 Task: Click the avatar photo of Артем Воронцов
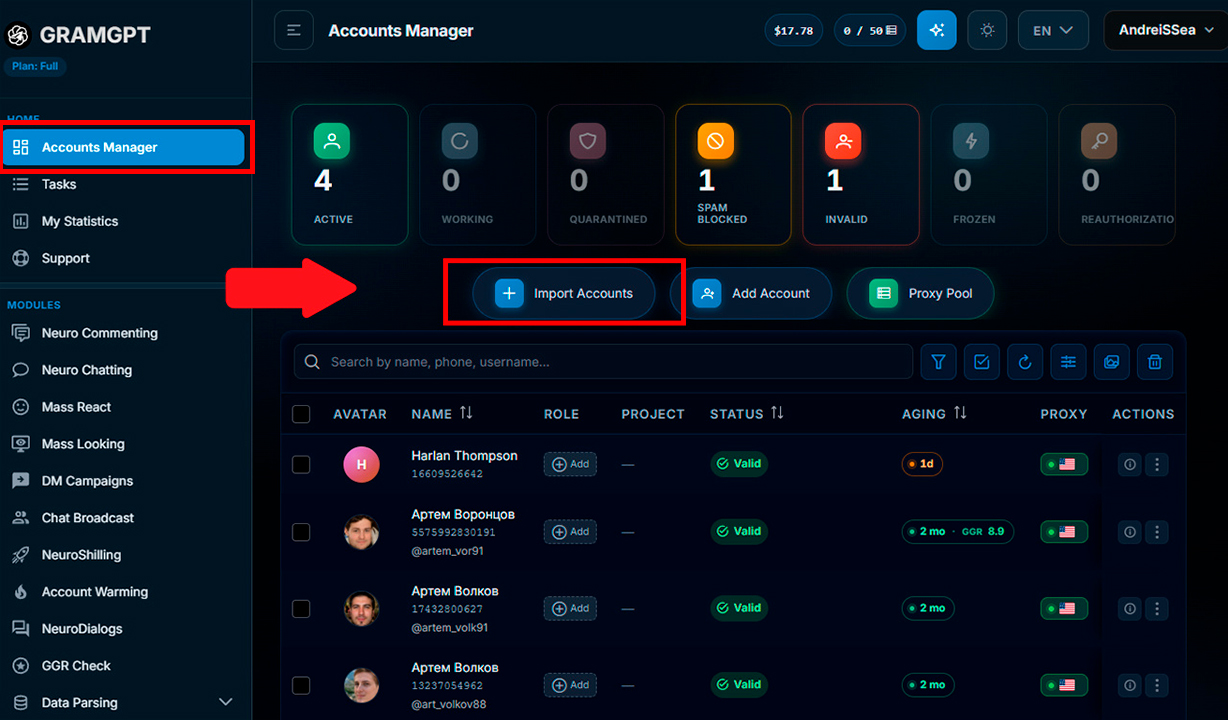point(361,532)
